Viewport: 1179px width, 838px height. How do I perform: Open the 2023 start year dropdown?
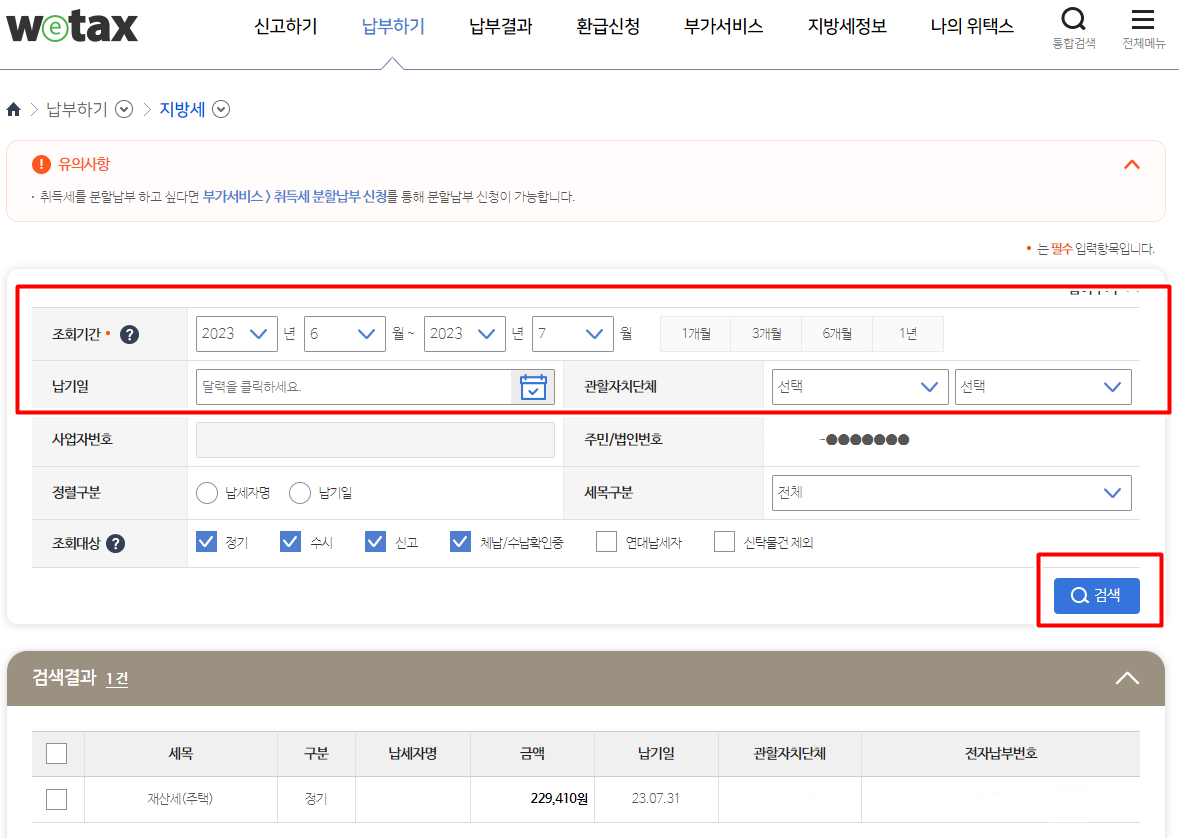coord(236,334)
